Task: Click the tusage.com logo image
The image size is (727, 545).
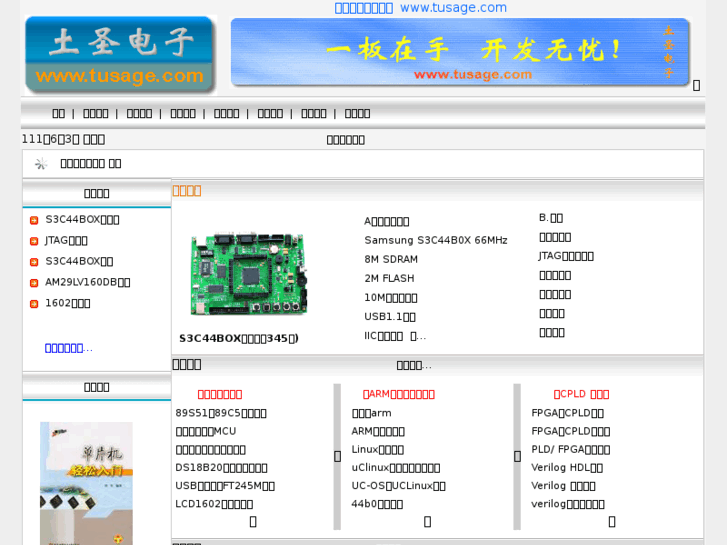Action: click(121, 55)
